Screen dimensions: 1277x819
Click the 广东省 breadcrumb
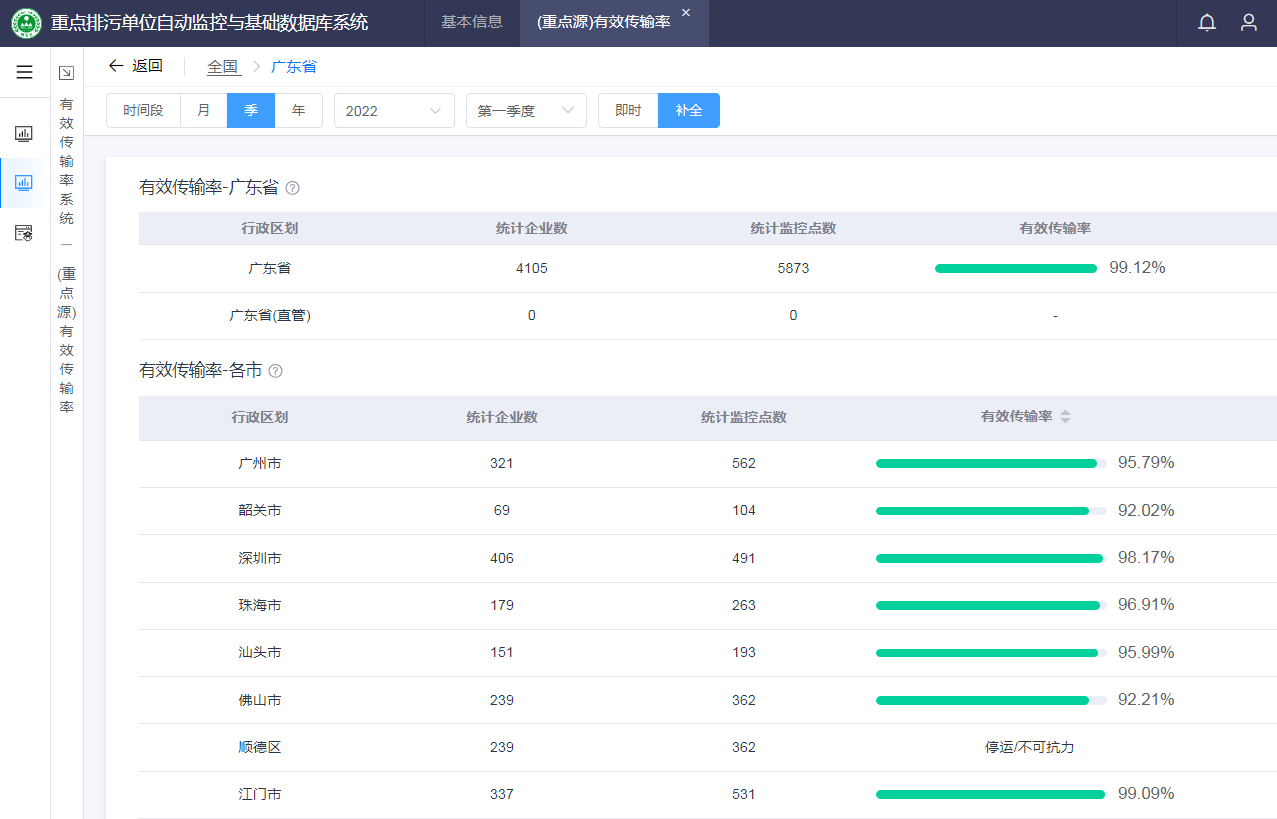pyautogui.click(x=294, y=67)
